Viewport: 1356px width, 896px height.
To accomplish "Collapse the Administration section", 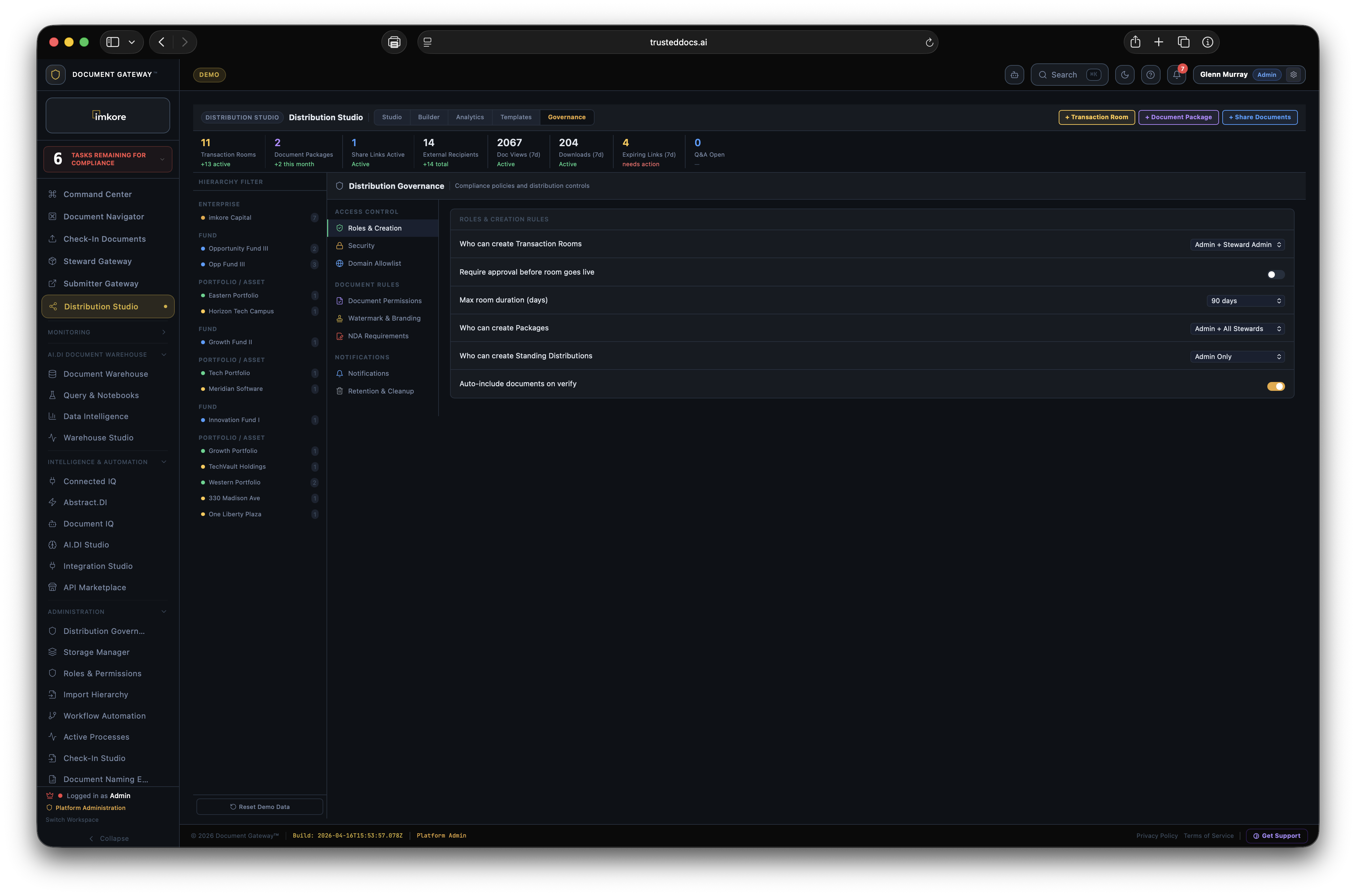I will coord(108,612).
